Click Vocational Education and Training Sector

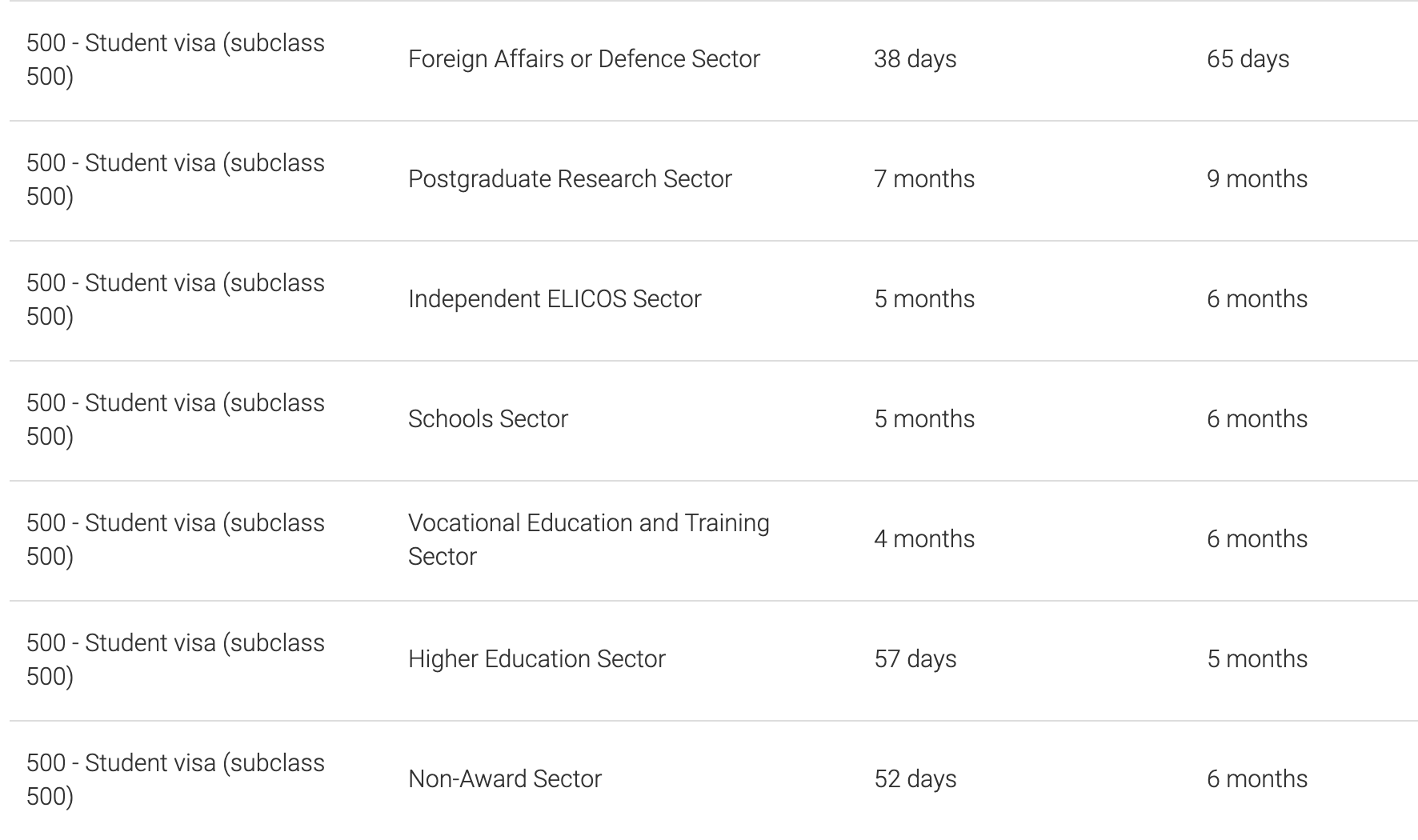pyautogui.click(x=588, y=539)
